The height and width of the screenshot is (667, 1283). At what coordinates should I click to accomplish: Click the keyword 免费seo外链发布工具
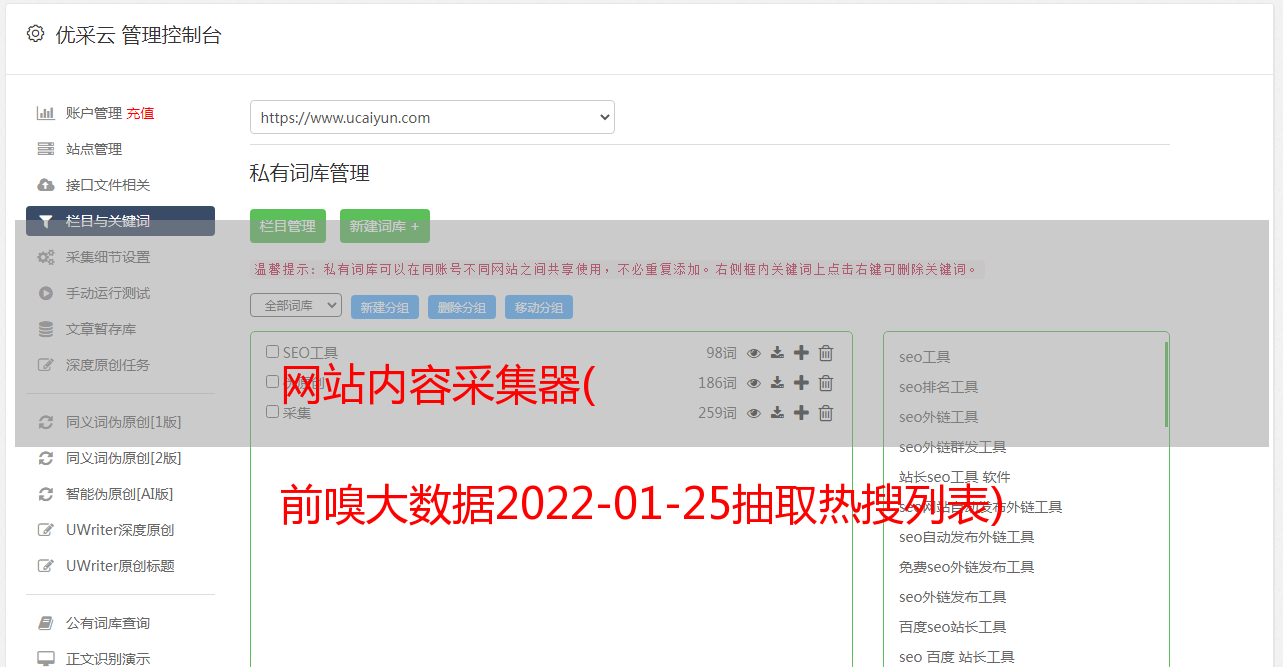pos(966,567)
